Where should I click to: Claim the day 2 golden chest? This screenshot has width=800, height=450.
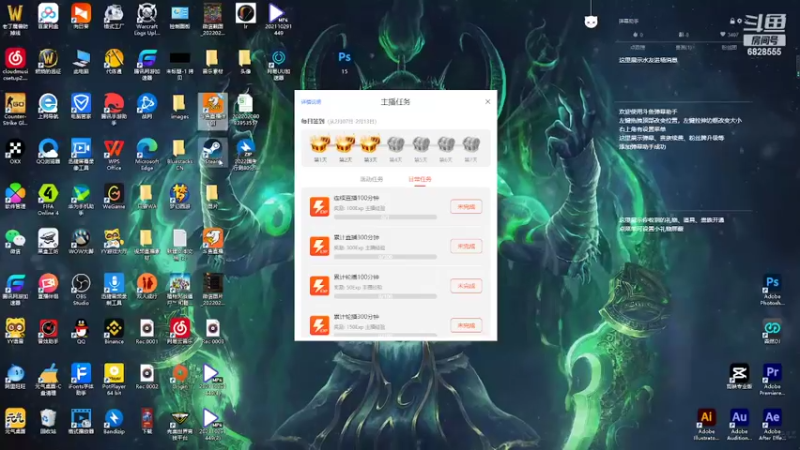point(345,144)
